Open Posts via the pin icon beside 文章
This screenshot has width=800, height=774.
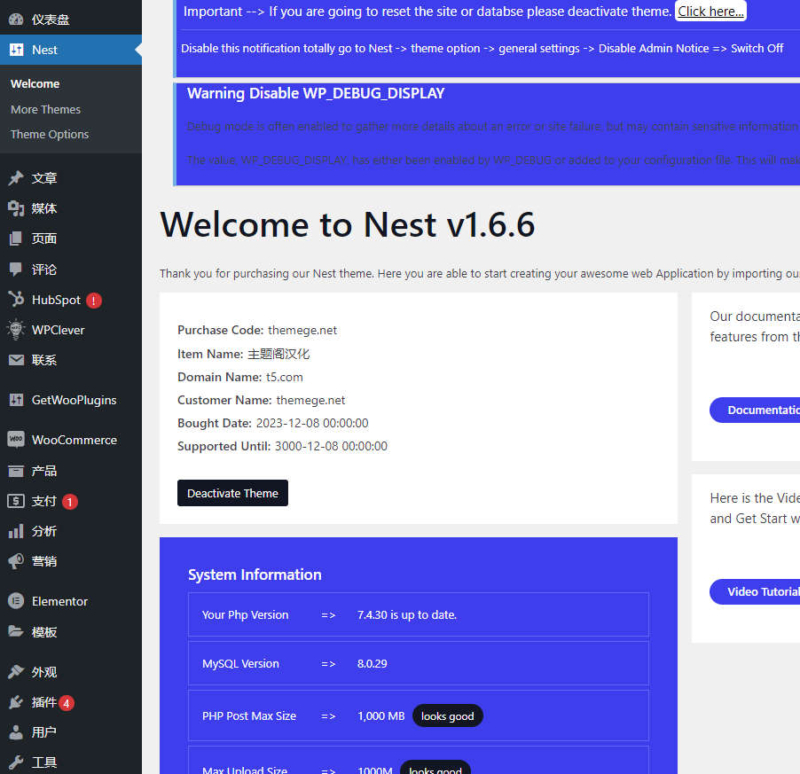[x=16, y=178]
